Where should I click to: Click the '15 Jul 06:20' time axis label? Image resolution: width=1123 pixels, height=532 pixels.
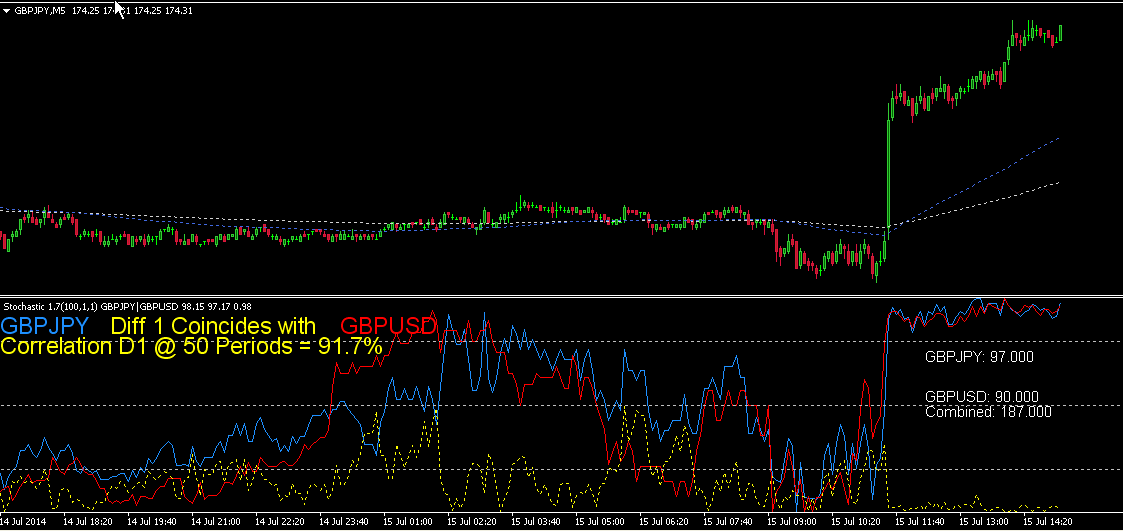pos(662,521)
